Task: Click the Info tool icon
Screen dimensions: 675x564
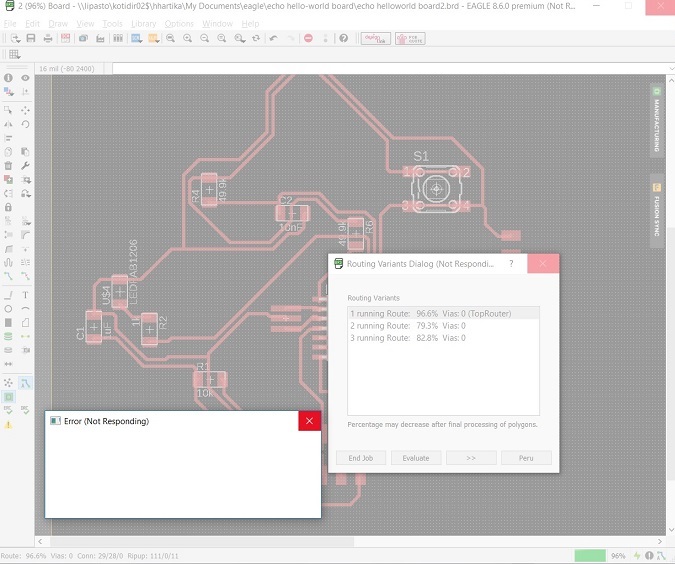Action: [x=8, y=78]
